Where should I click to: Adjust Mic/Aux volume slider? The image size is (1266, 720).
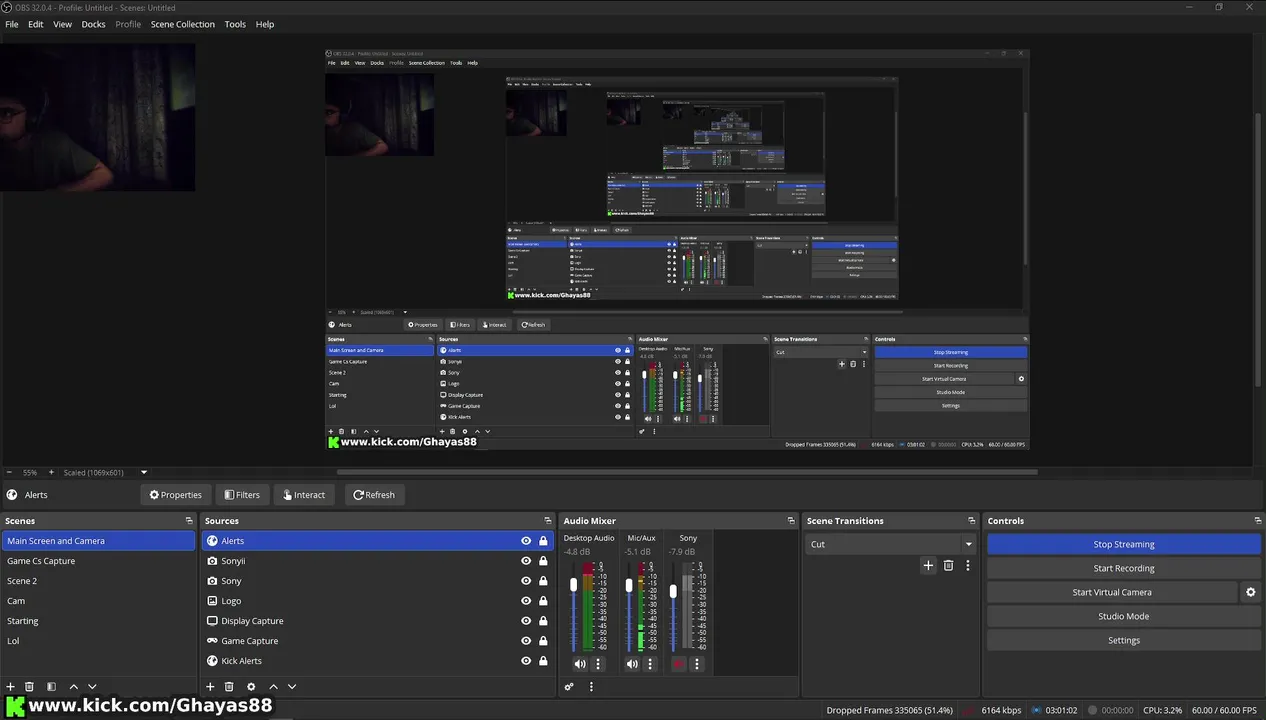tap(629, 586)
